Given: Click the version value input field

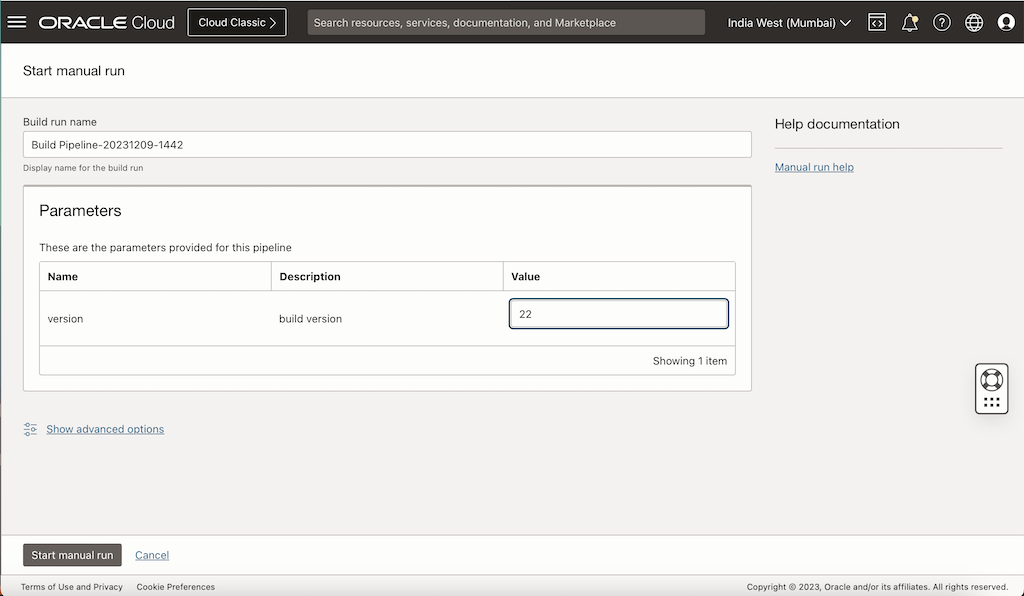Looking at the screenshot, I should (x=618, y=314).
